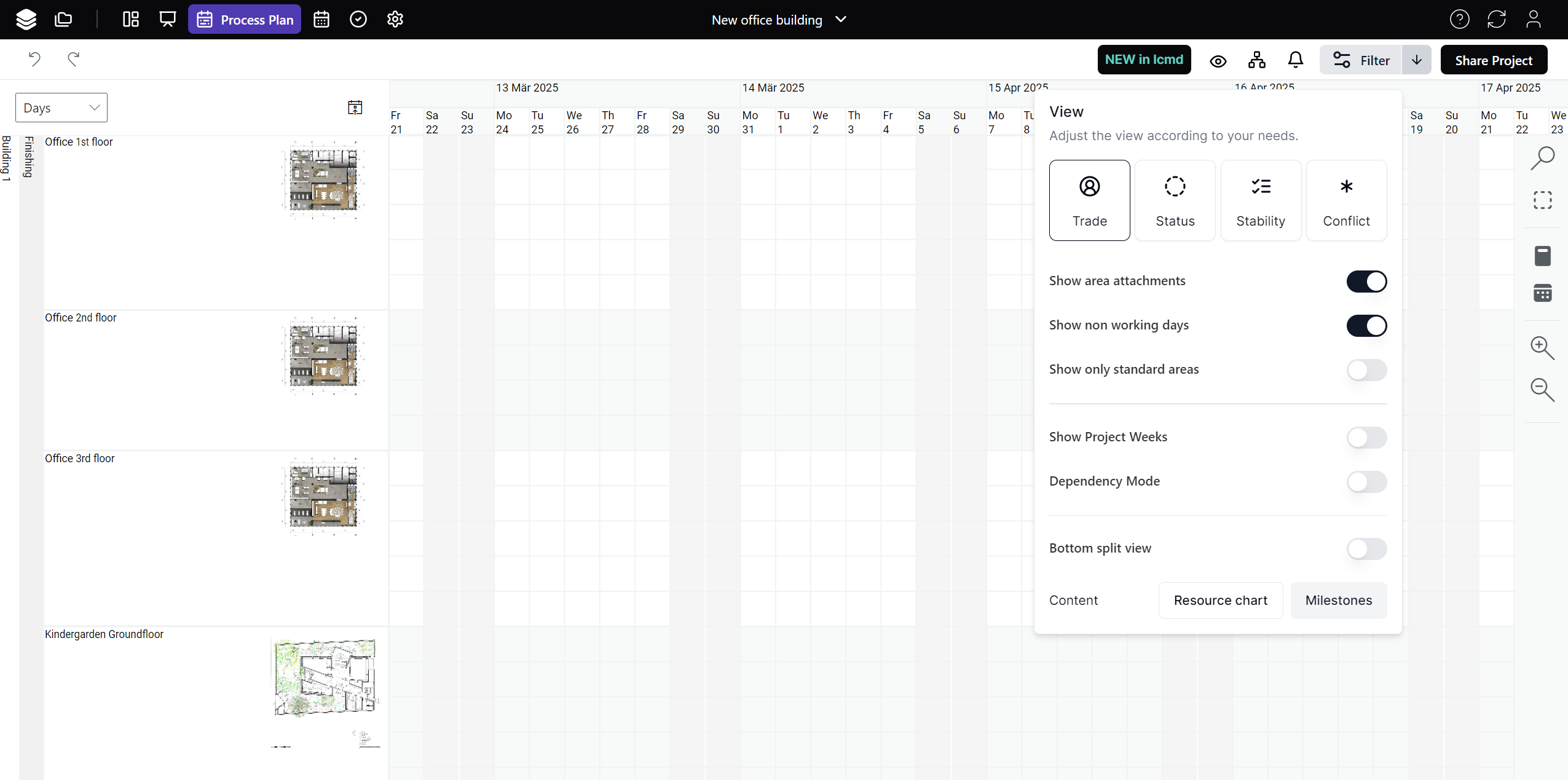This screenshot has width=1568, height=780.
Task: Click the zoom in magnifier icon
Action: click(1542, 348)
